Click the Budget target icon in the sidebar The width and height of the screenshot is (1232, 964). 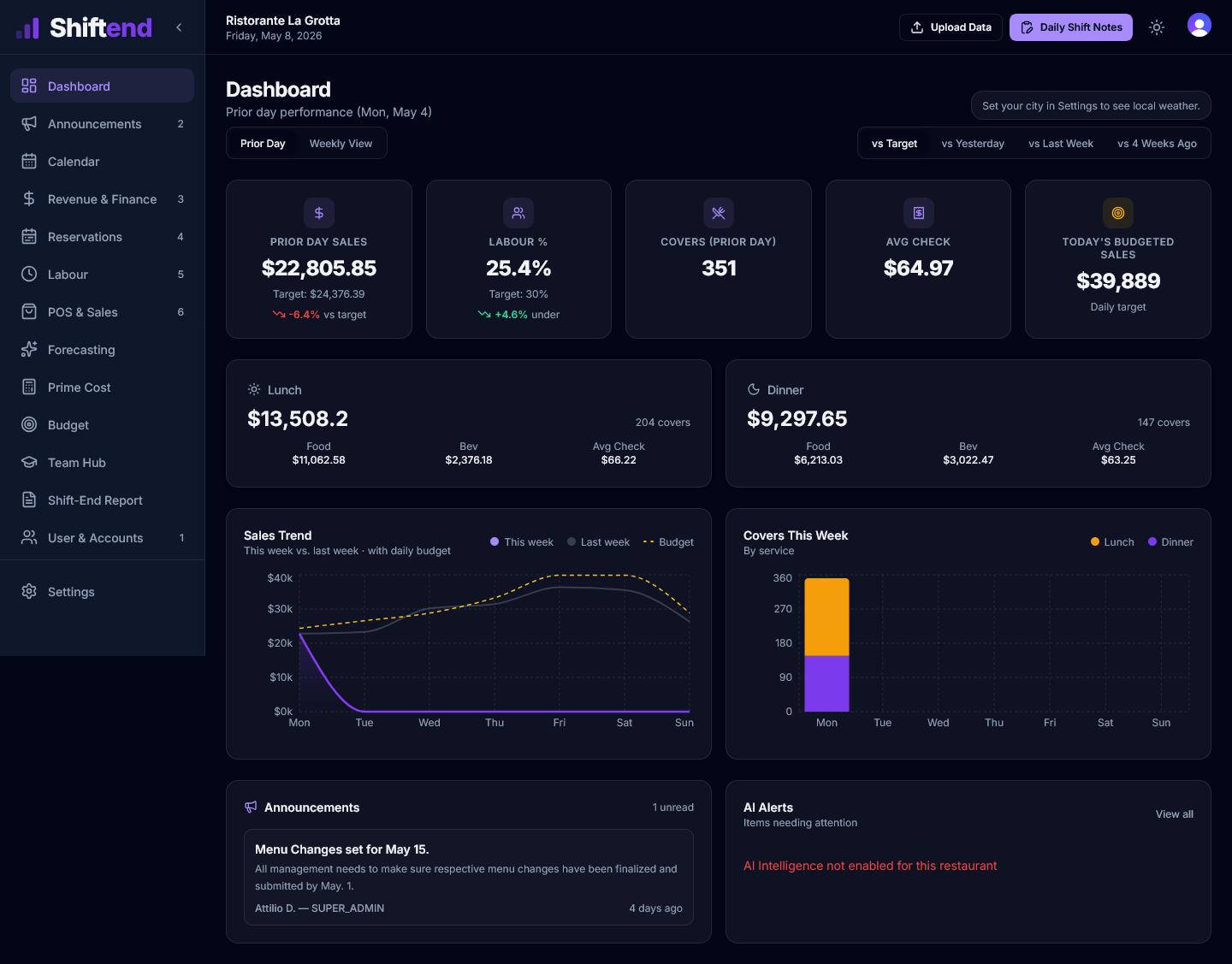(29, 424)
